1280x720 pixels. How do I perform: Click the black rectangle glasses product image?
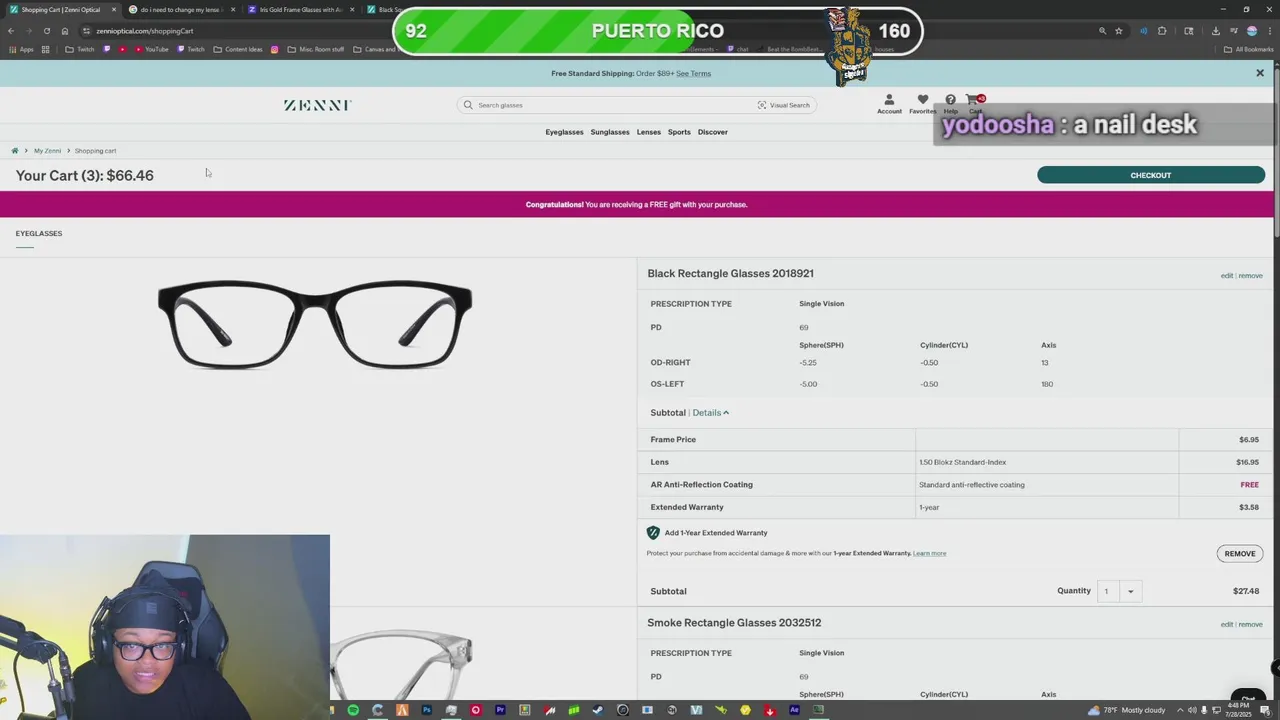click(x=315, y=325)
